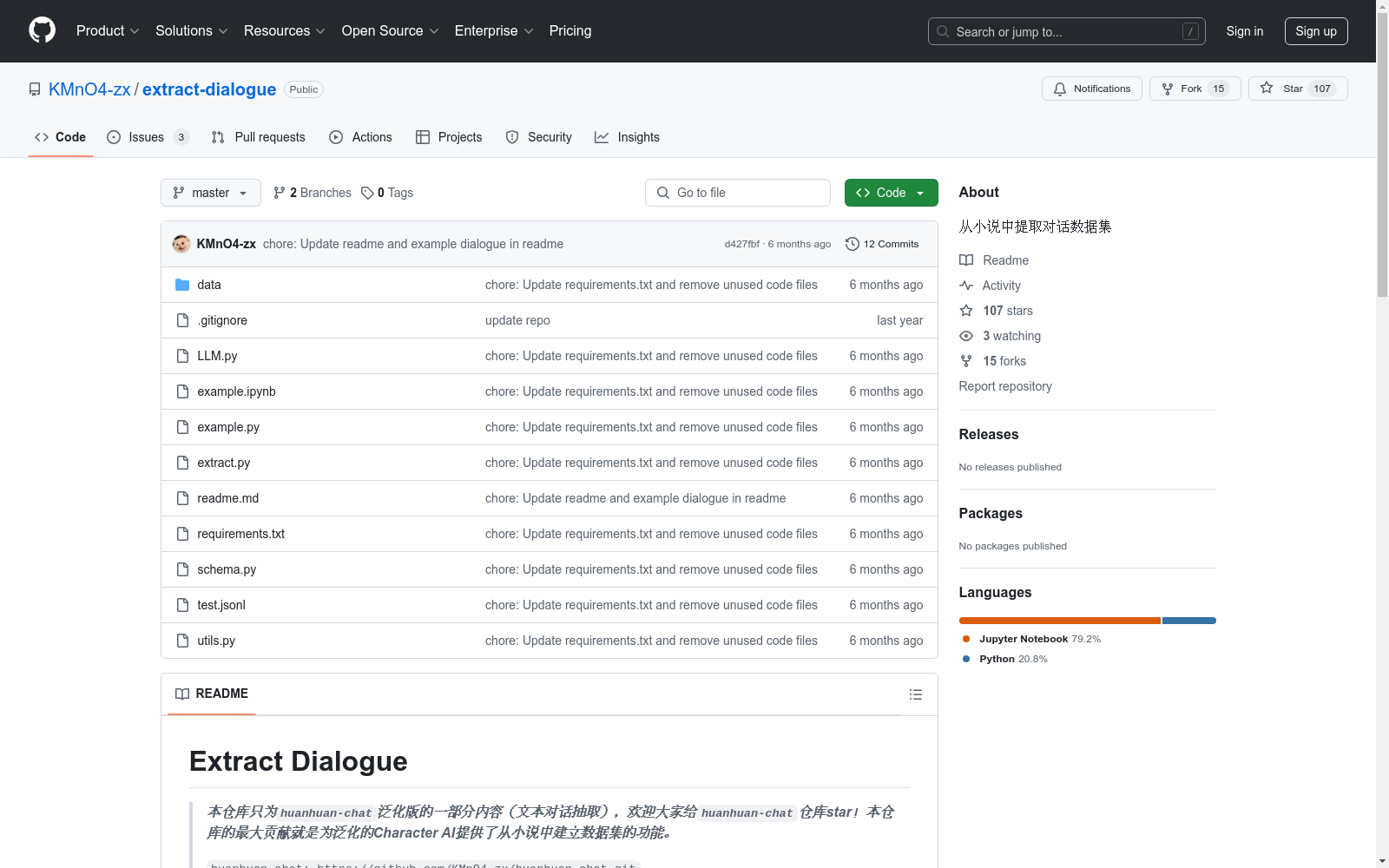Screen dimensions: 1389x868
Task: View the 15 forks link
Action: [992, 361]
